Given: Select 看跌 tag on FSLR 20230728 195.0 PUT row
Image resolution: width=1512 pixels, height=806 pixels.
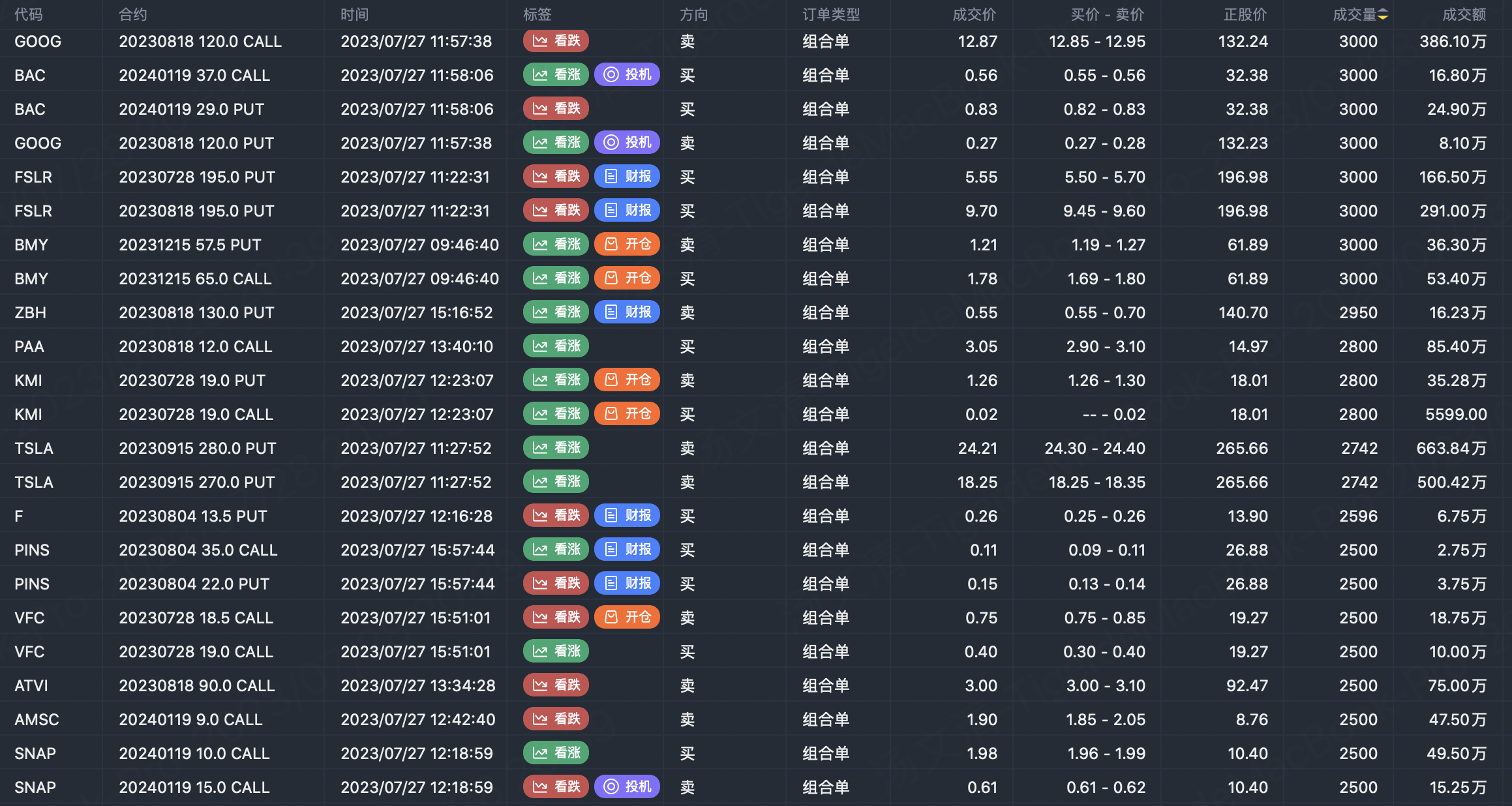Looking at the screenshot, I should [556, 177].
